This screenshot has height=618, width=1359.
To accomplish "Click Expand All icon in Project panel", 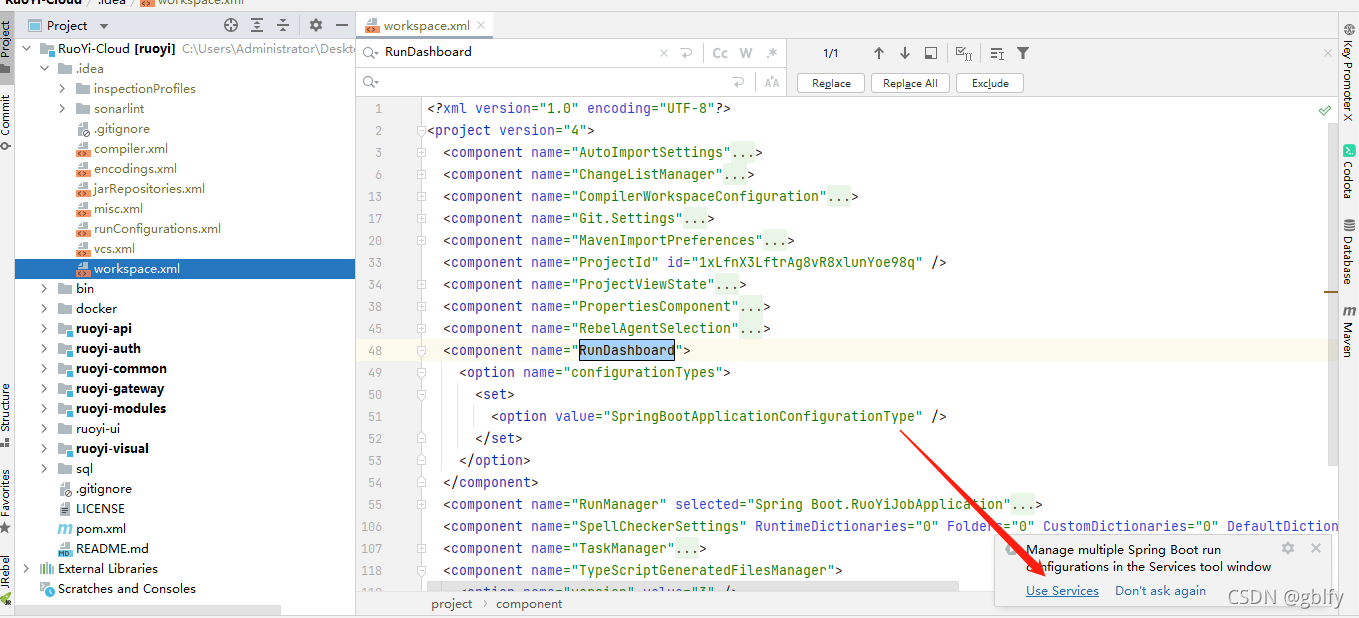I will 258,25.
